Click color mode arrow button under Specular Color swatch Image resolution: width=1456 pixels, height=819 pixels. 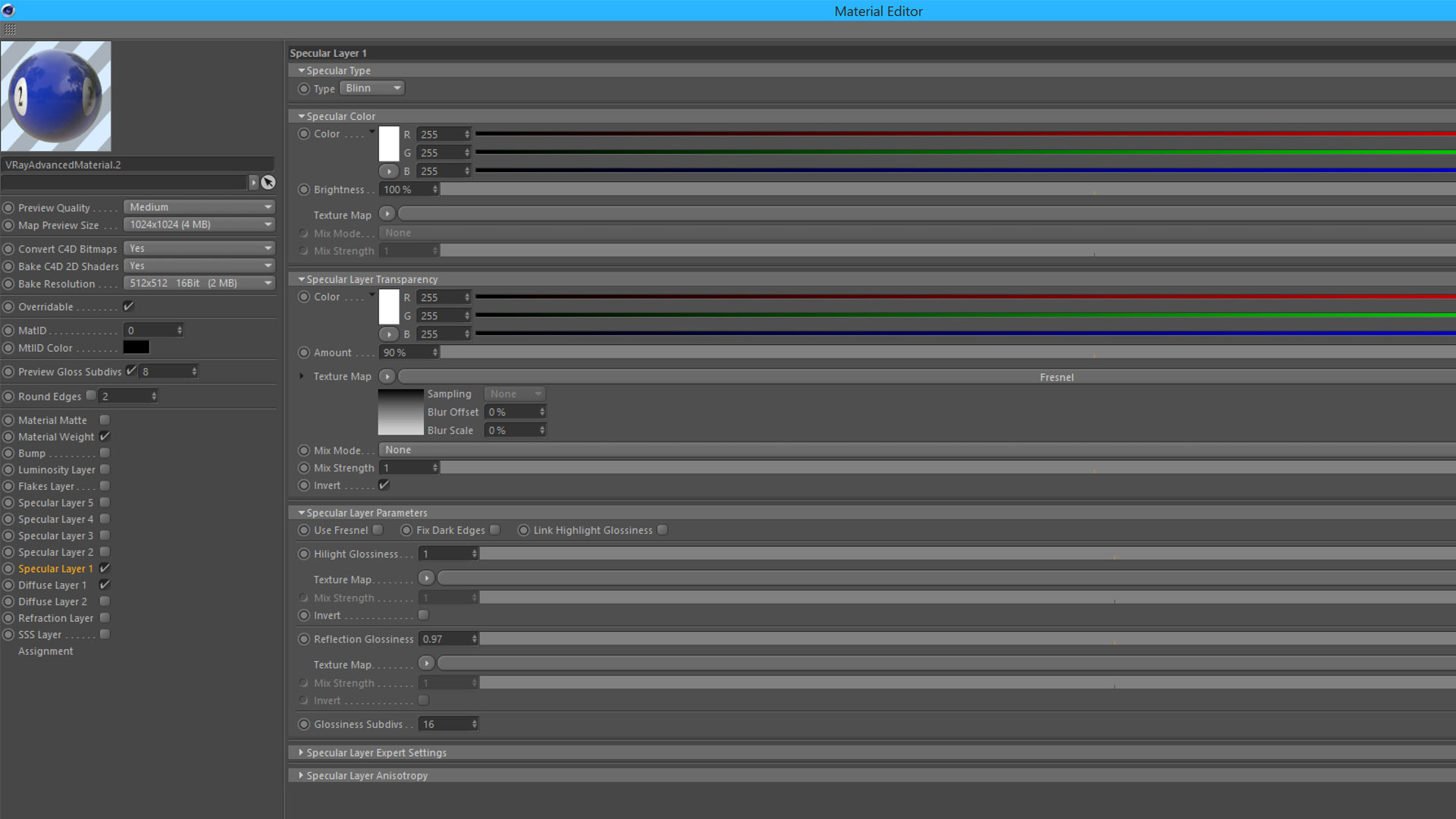388,171
